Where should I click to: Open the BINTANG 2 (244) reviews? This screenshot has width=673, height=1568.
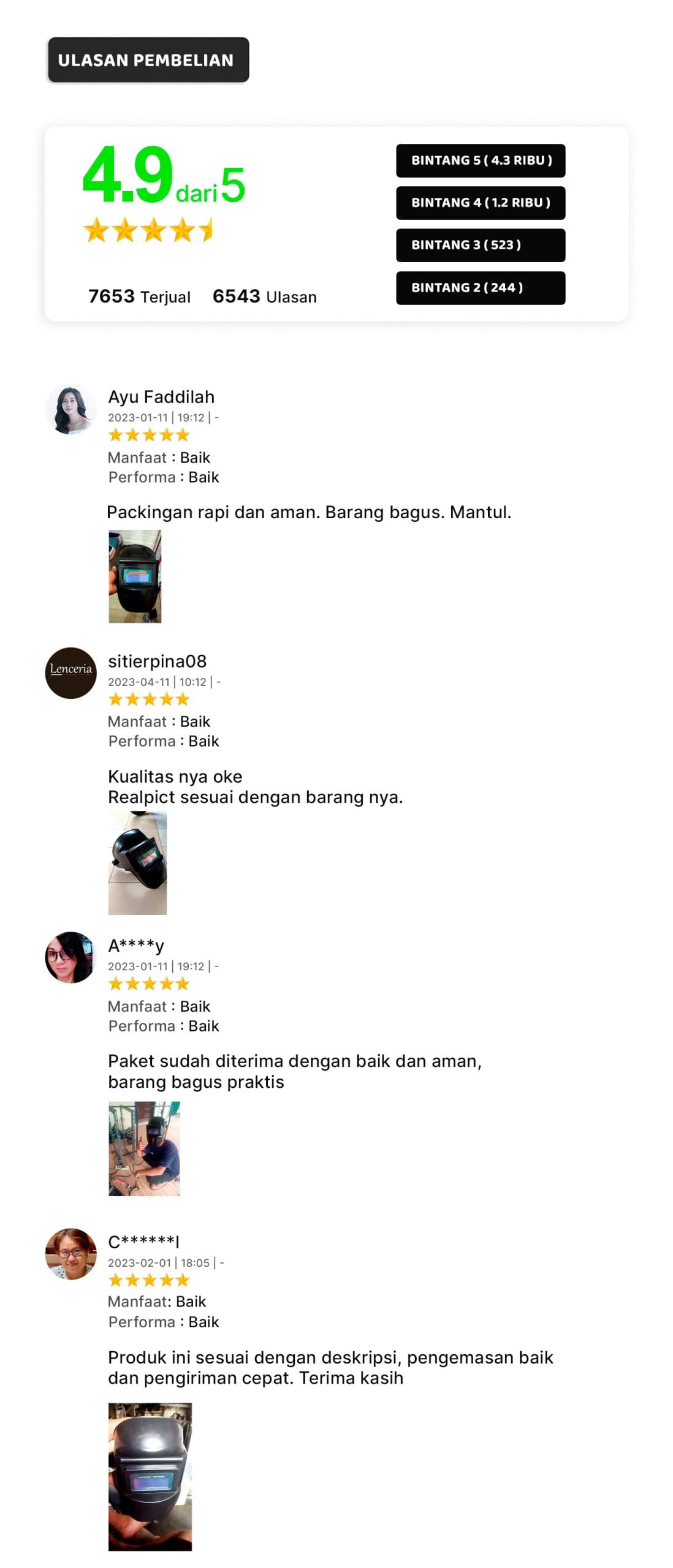481,288
